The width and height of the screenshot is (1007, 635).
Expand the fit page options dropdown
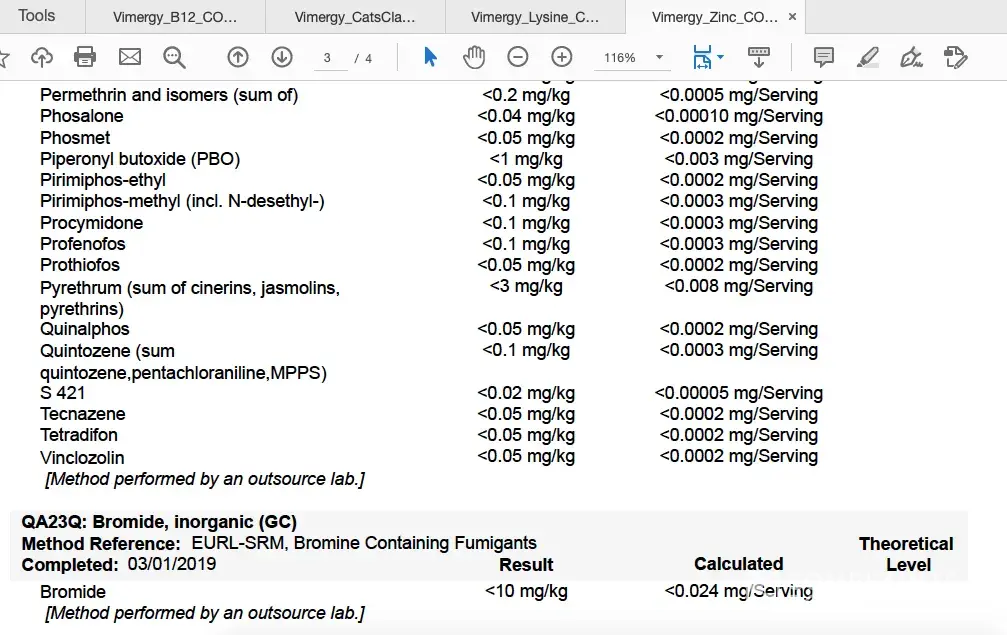[720, 58]
